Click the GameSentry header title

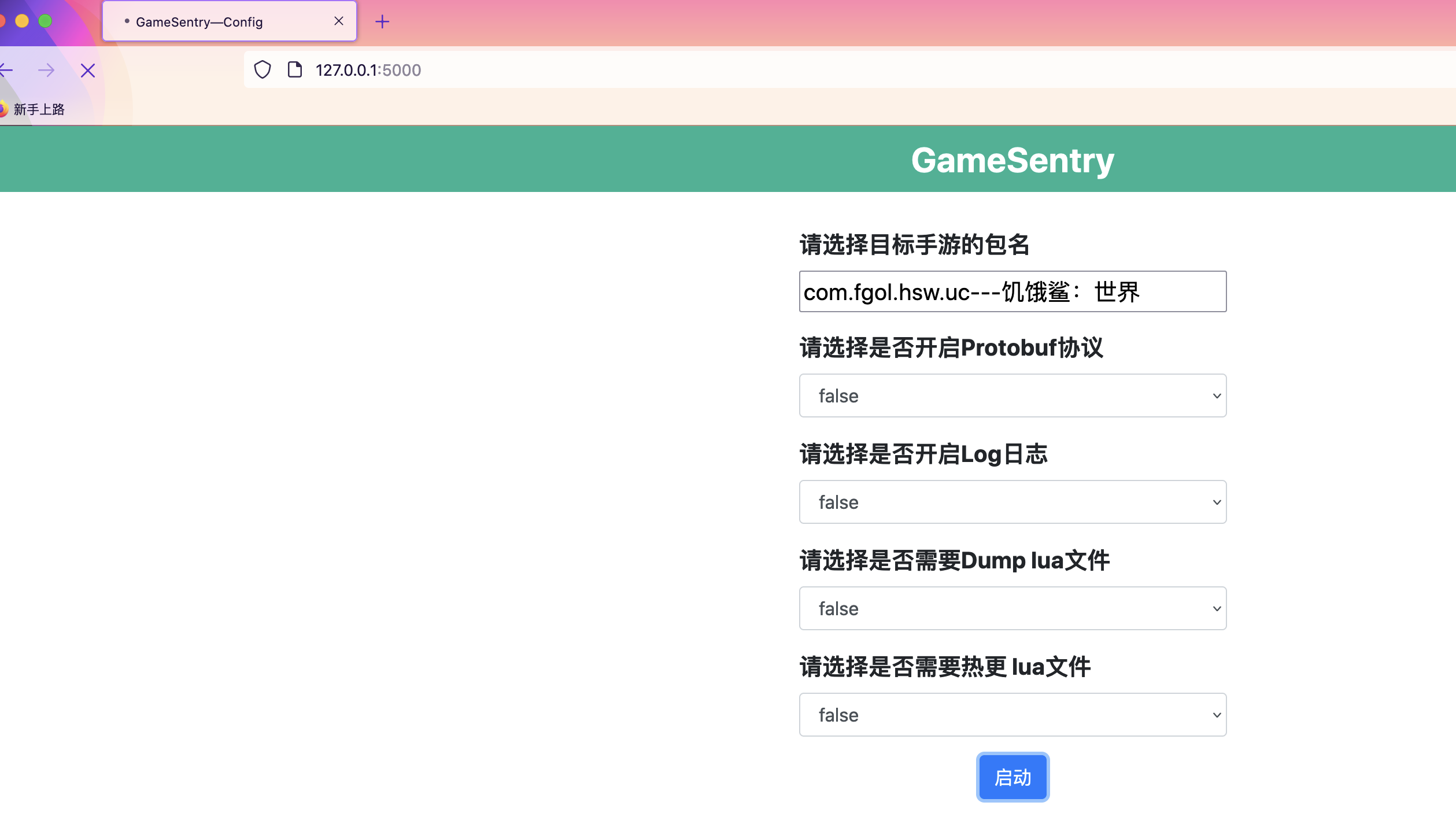(1012, 160)
